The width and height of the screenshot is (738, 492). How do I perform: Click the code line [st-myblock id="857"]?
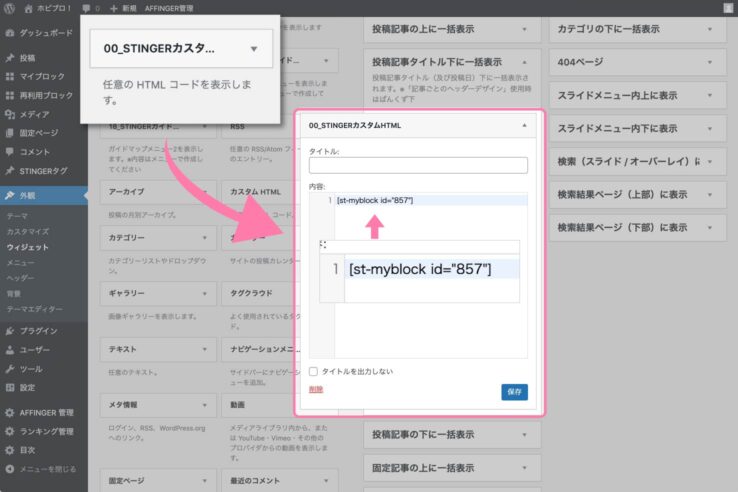(x=375, y=200)
